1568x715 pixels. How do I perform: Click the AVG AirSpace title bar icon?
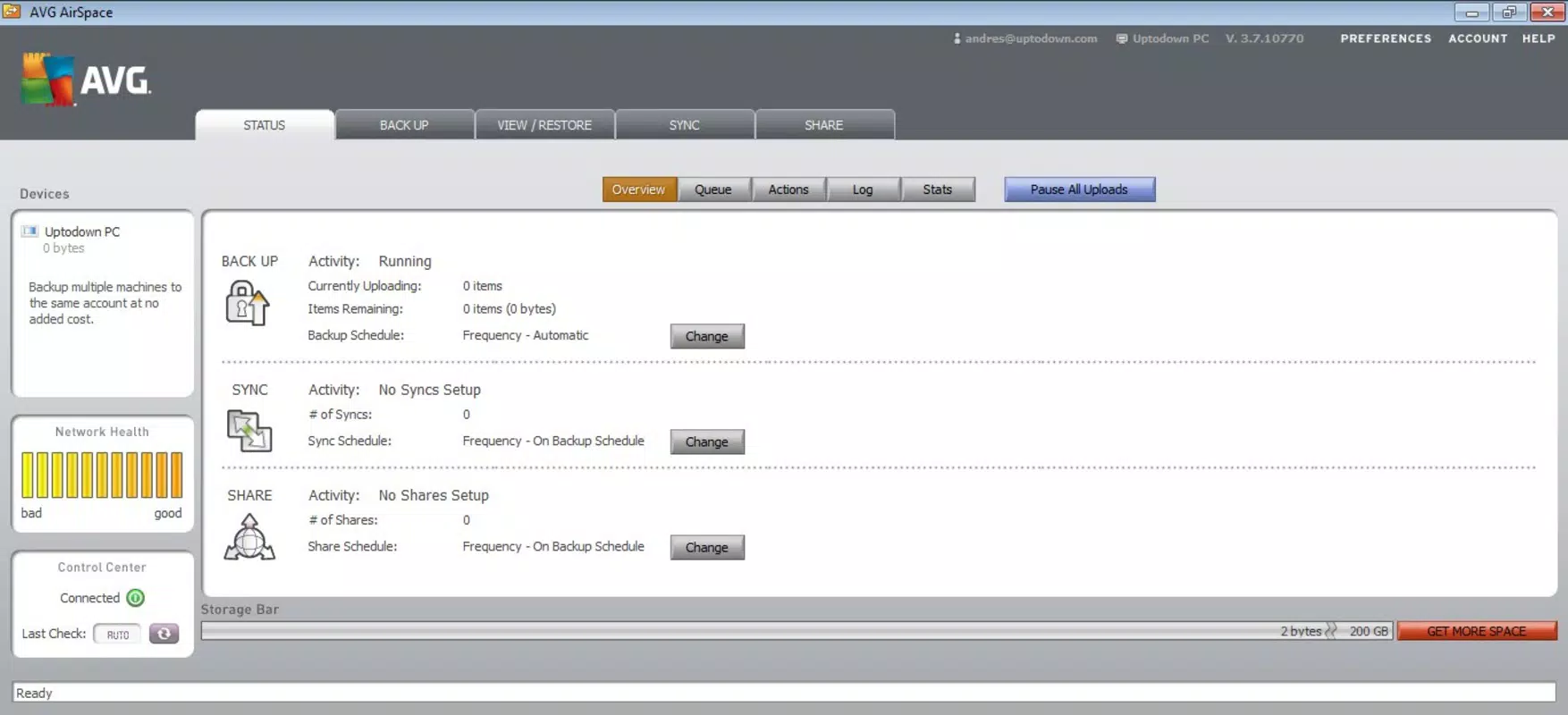tap(12, 12)
